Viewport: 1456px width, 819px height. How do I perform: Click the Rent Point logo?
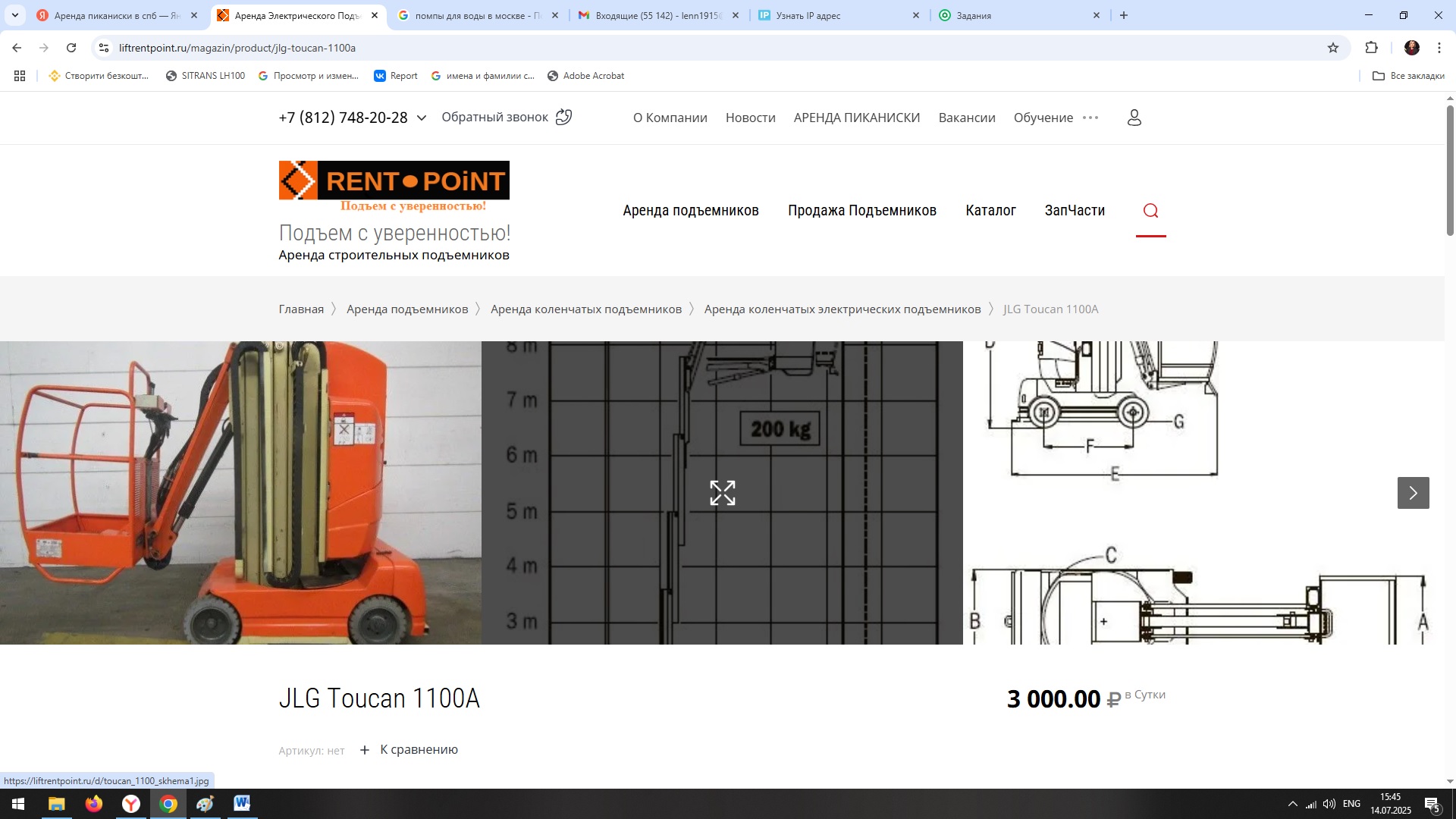[x=394, y=187]
